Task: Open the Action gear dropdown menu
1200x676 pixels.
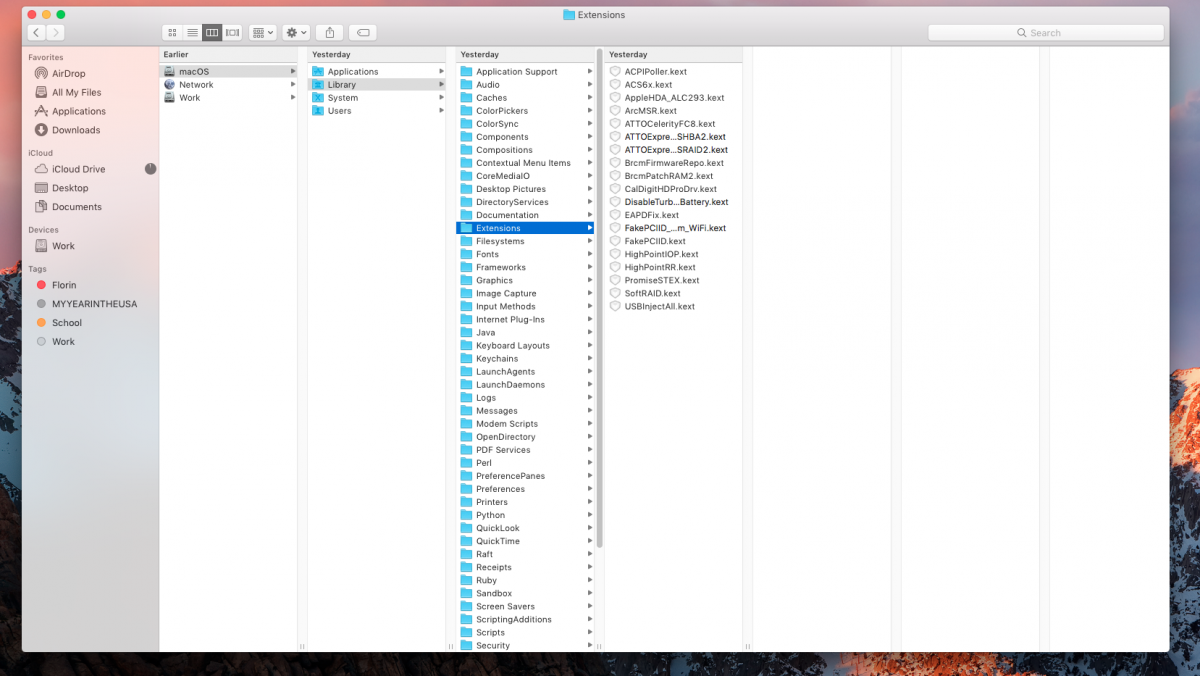Action: click(296, 33)
